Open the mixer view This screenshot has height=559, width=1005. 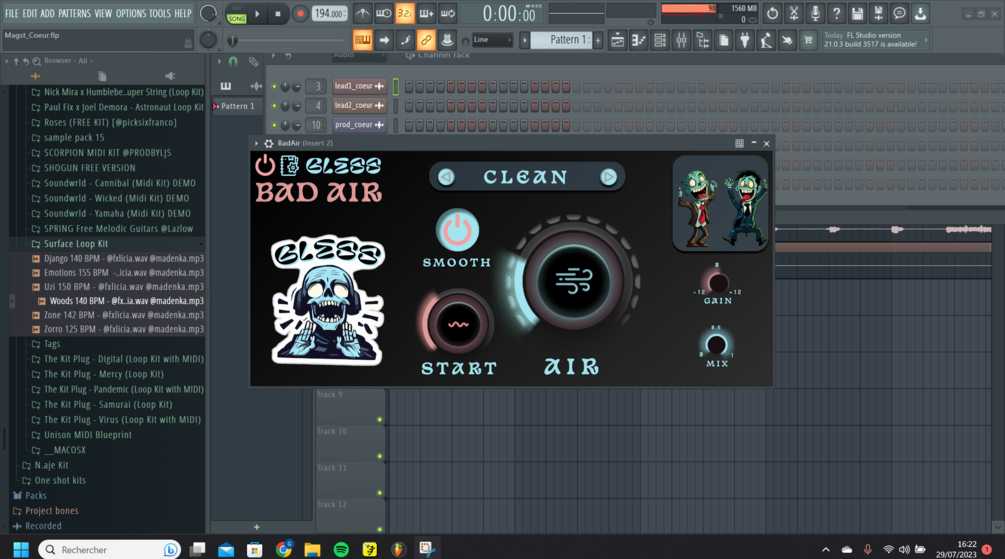(681, 40)
